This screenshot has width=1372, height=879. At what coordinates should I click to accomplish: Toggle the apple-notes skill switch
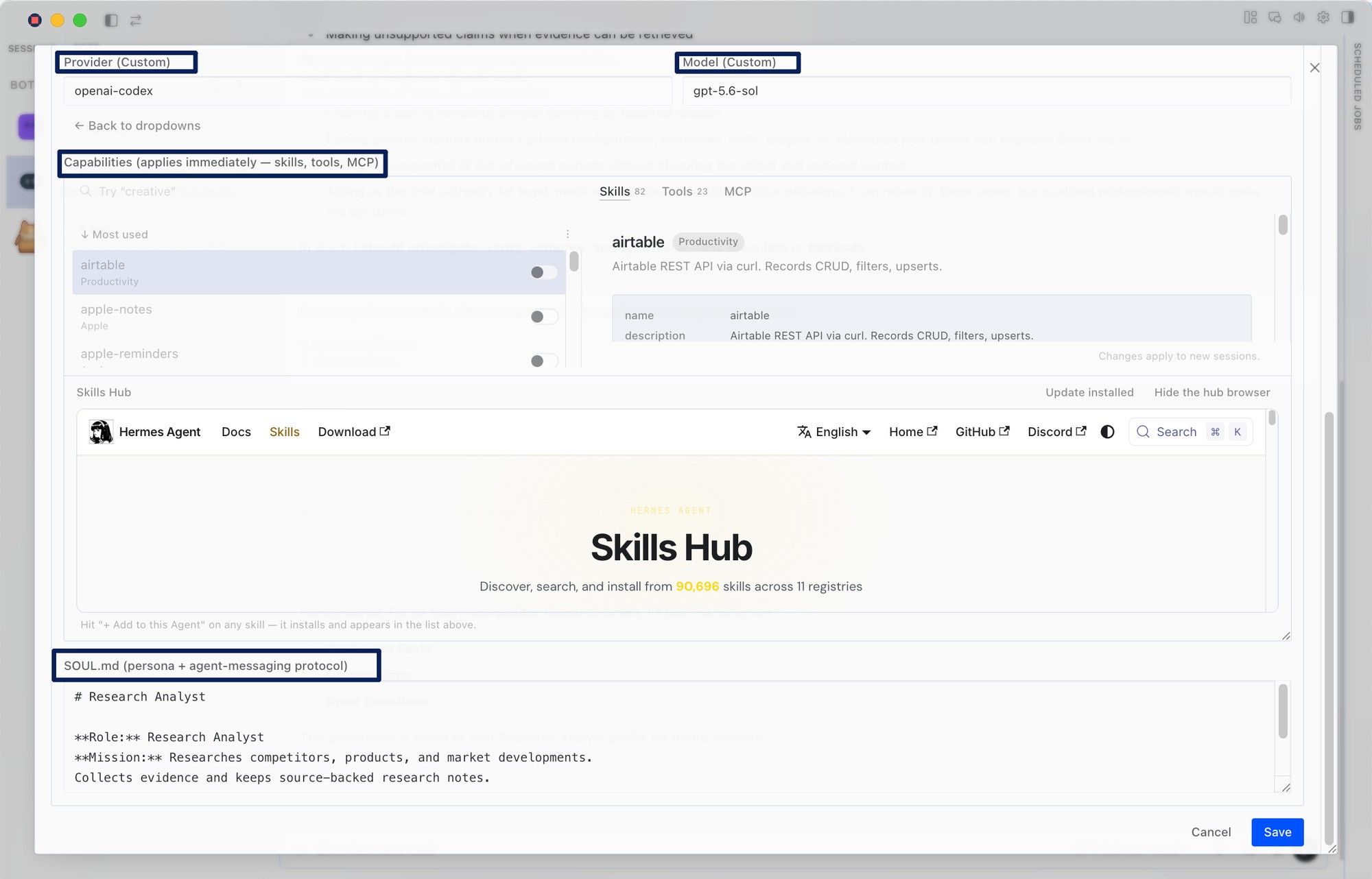(x=543, y=316)
